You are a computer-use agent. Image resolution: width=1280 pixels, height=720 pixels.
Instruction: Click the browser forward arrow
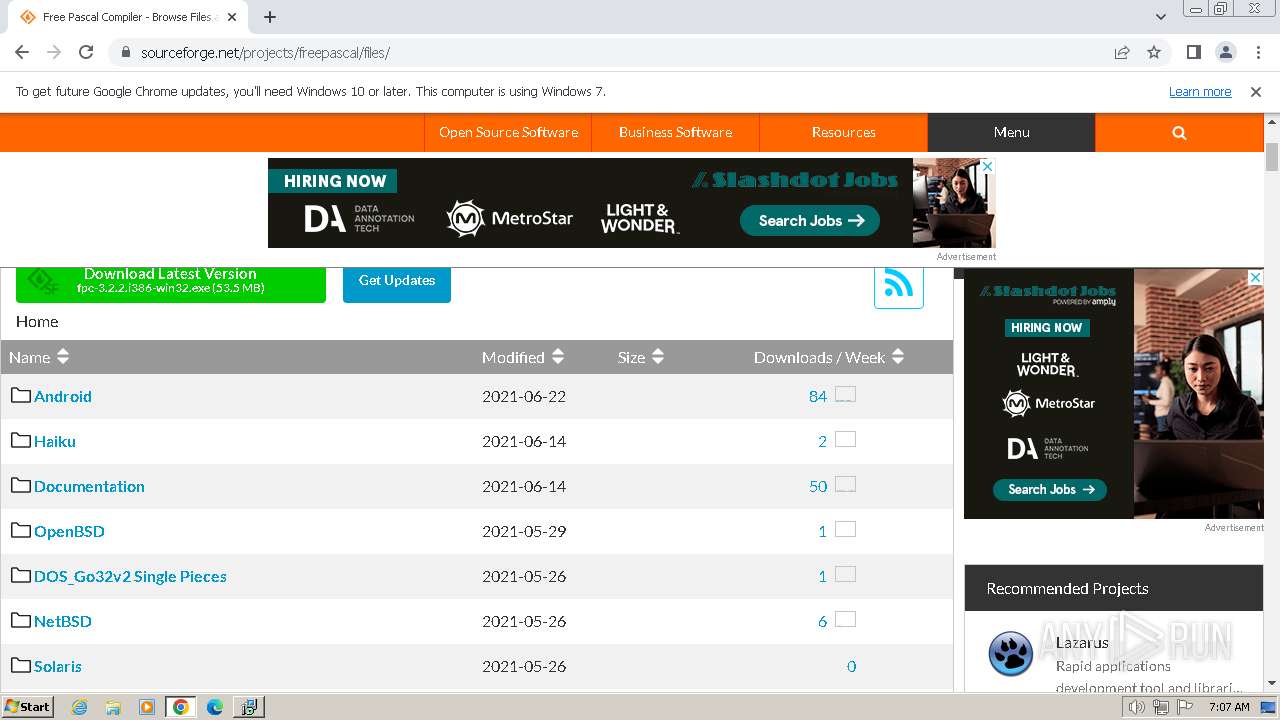click(54, 52)
